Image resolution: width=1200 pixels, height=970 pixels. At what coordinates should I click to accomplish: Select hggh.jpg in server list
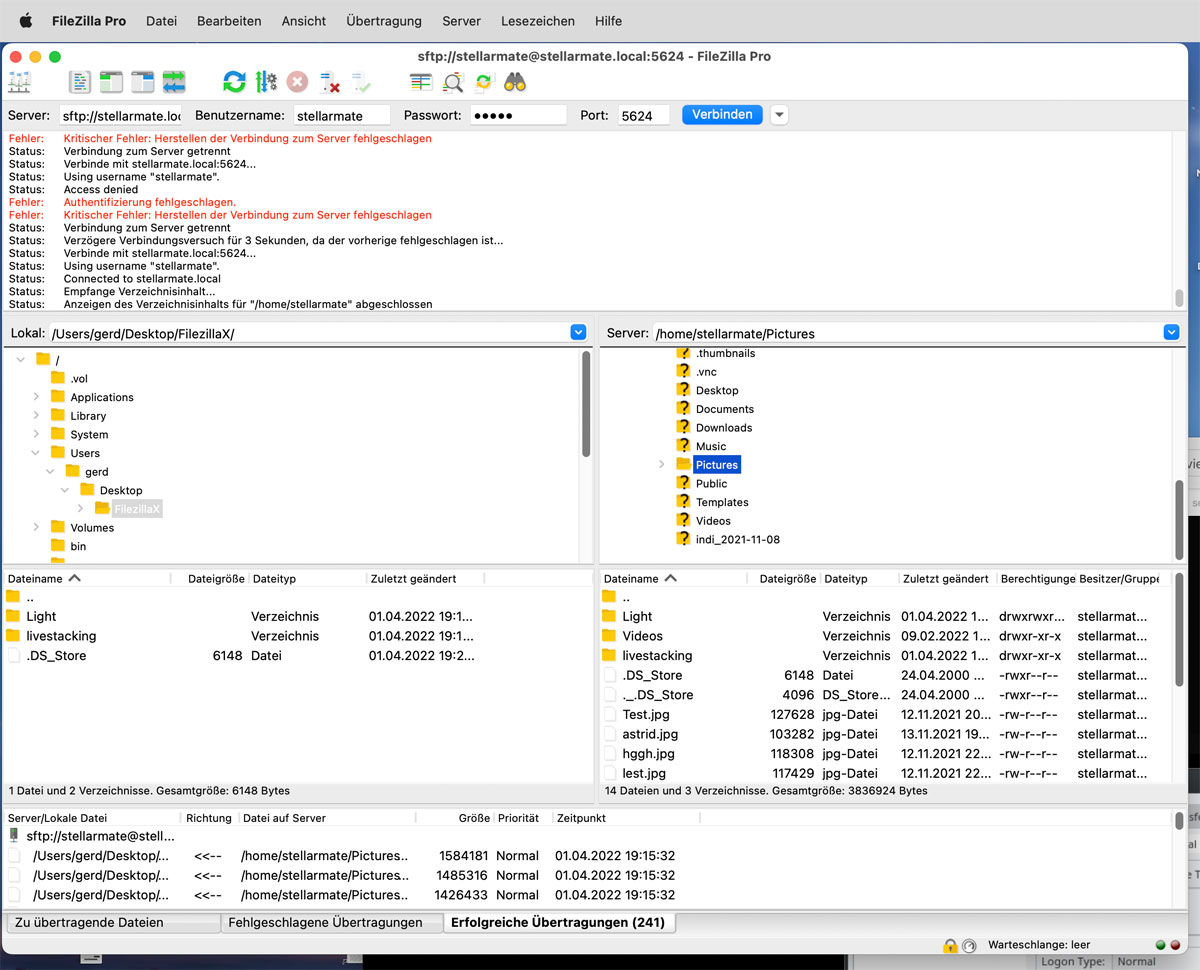coord(887,754)
